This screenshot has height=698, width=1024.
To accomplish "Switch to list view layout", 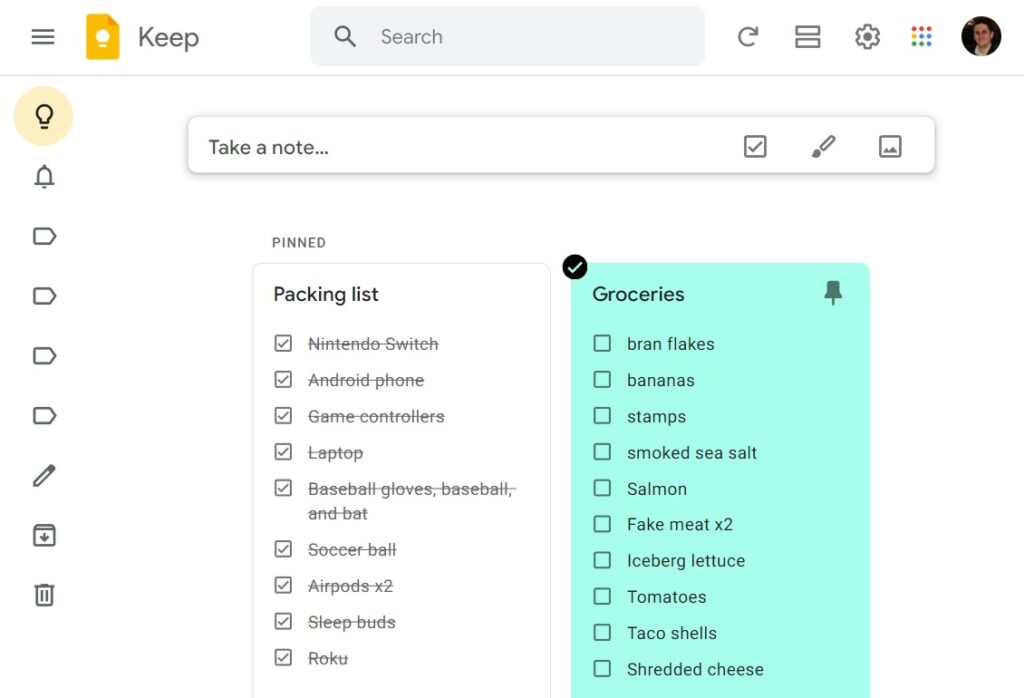I will pos(807,37).
